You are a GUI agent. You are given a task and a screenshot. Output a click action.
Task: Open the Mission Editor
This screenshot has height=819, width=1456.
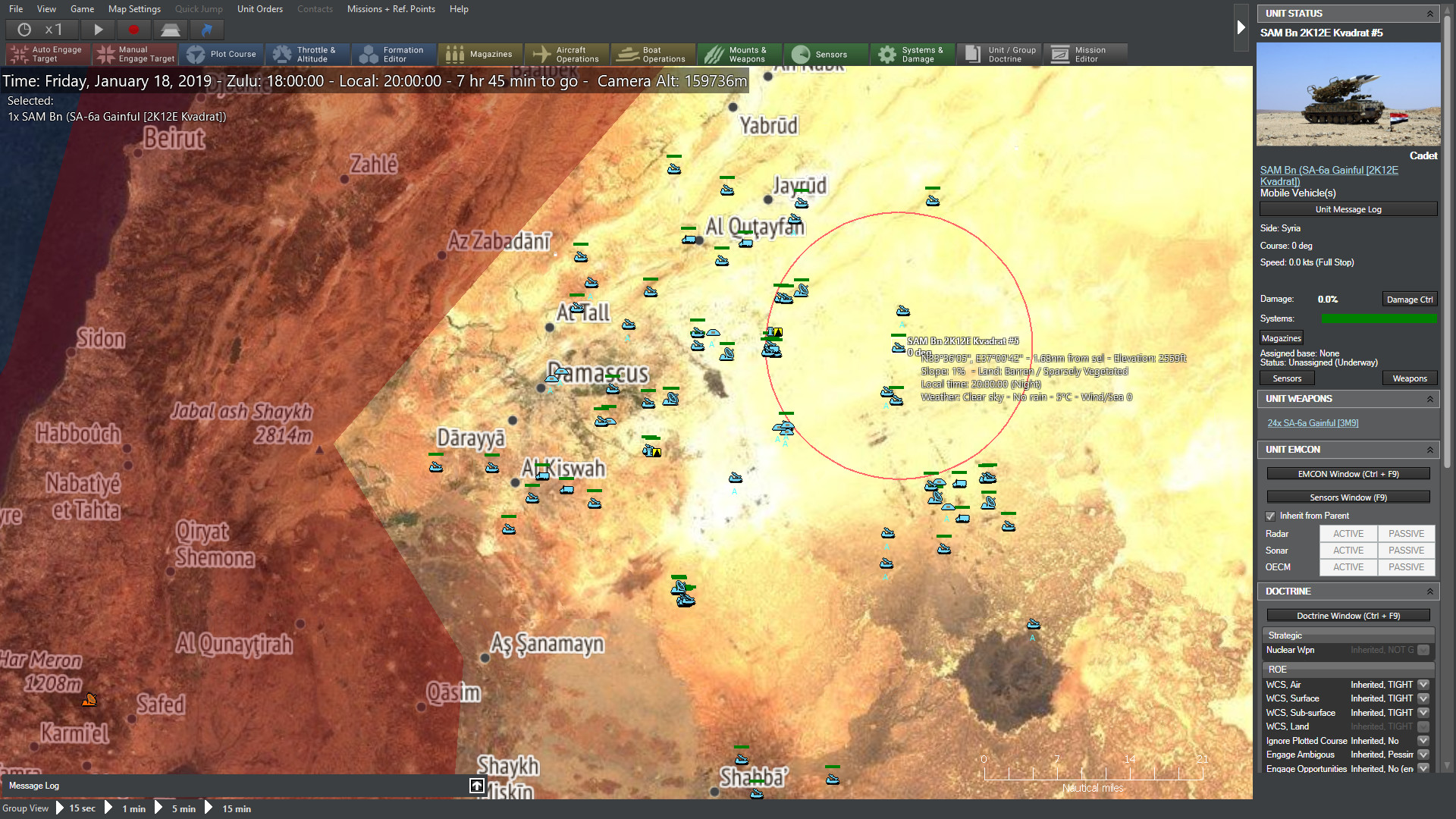[x=1086, y=54]
